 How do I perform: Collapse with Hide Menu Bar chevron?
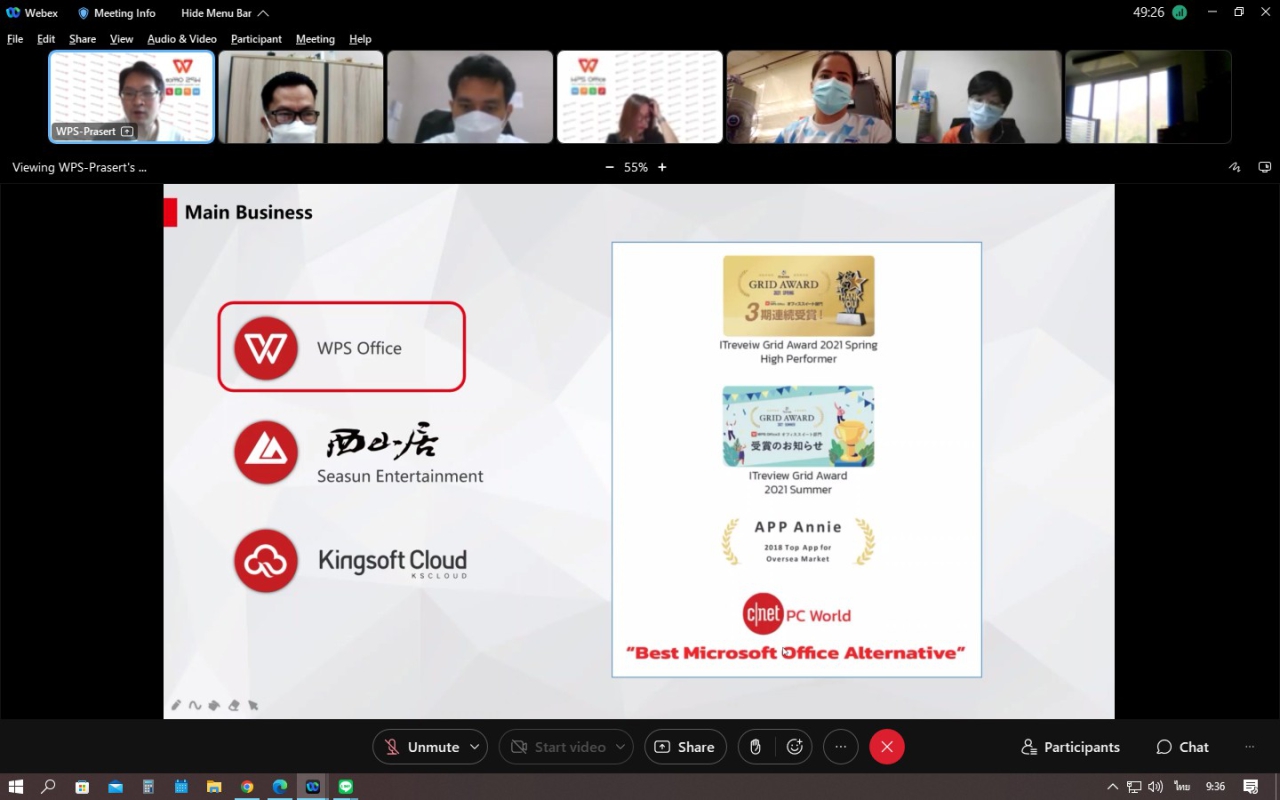pos(224,13)
